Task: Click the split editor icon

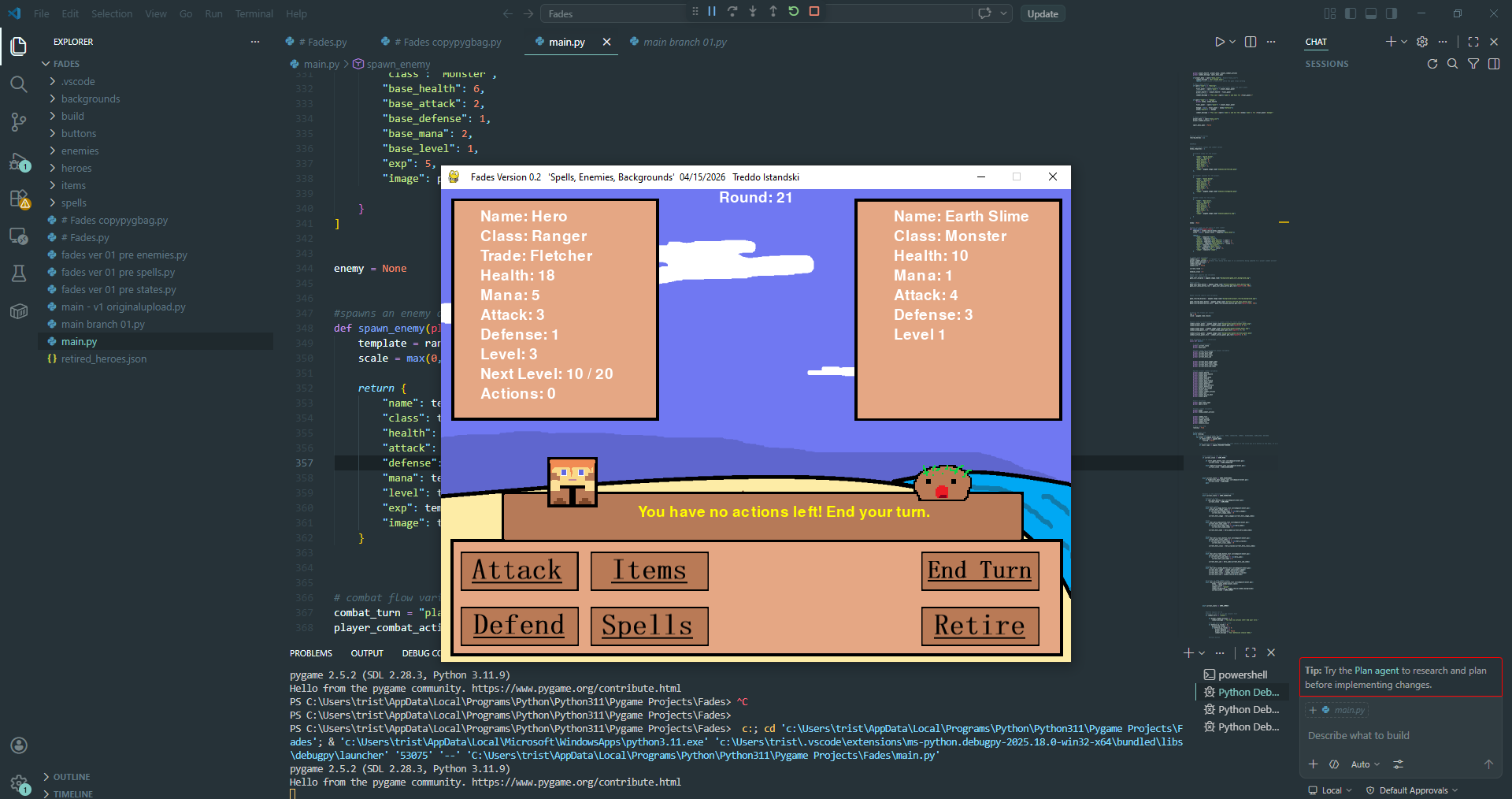Action: (1251, 42)
